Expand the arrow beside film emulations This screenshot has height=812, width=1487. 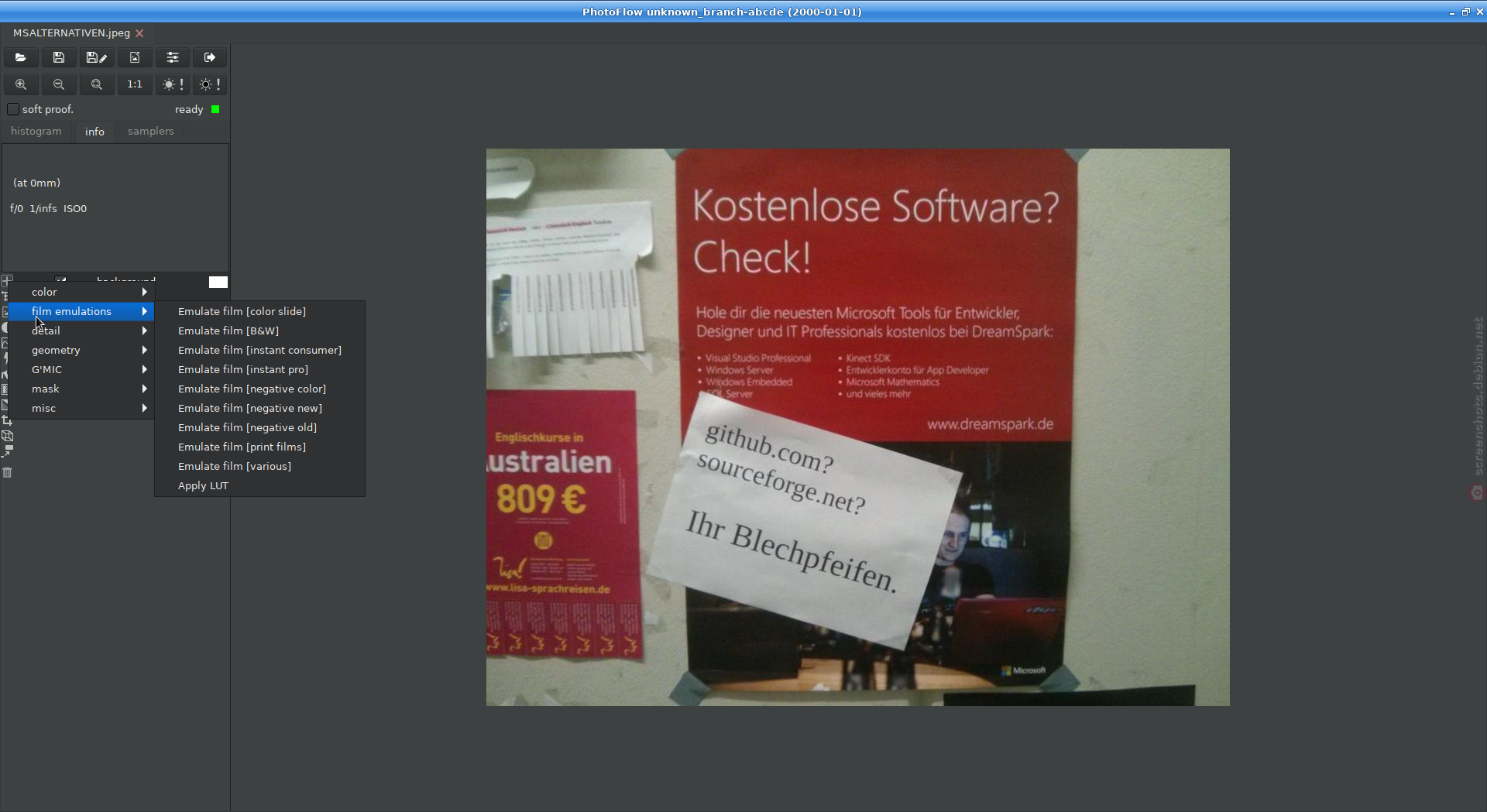(x=145, y=311)
